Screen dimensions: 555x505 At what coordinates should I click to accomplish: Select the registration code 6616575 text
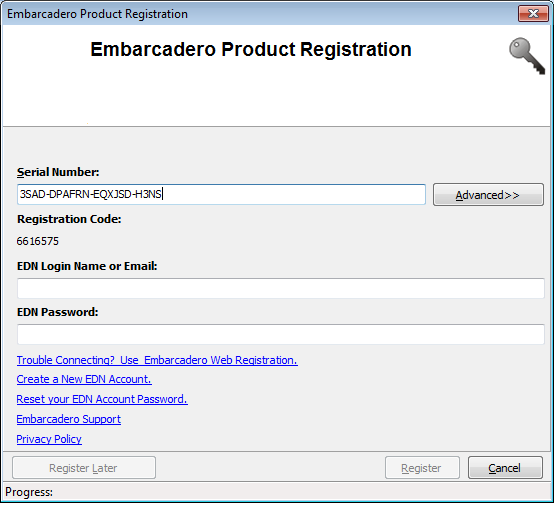[x=38, y=241]
